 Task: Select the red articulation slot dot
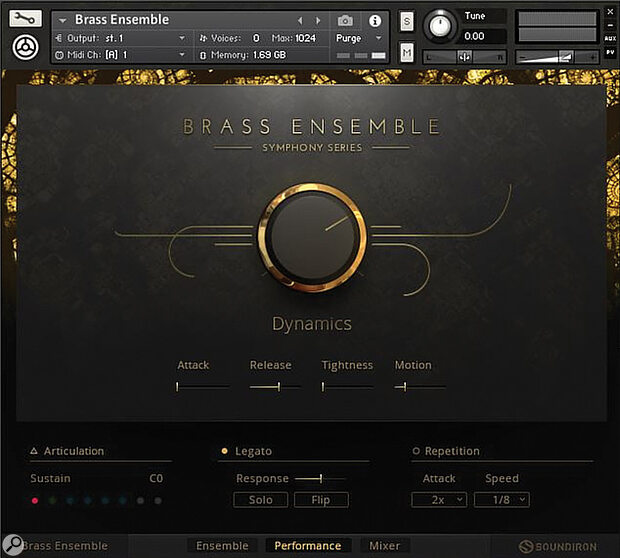[x=35, y=501]
